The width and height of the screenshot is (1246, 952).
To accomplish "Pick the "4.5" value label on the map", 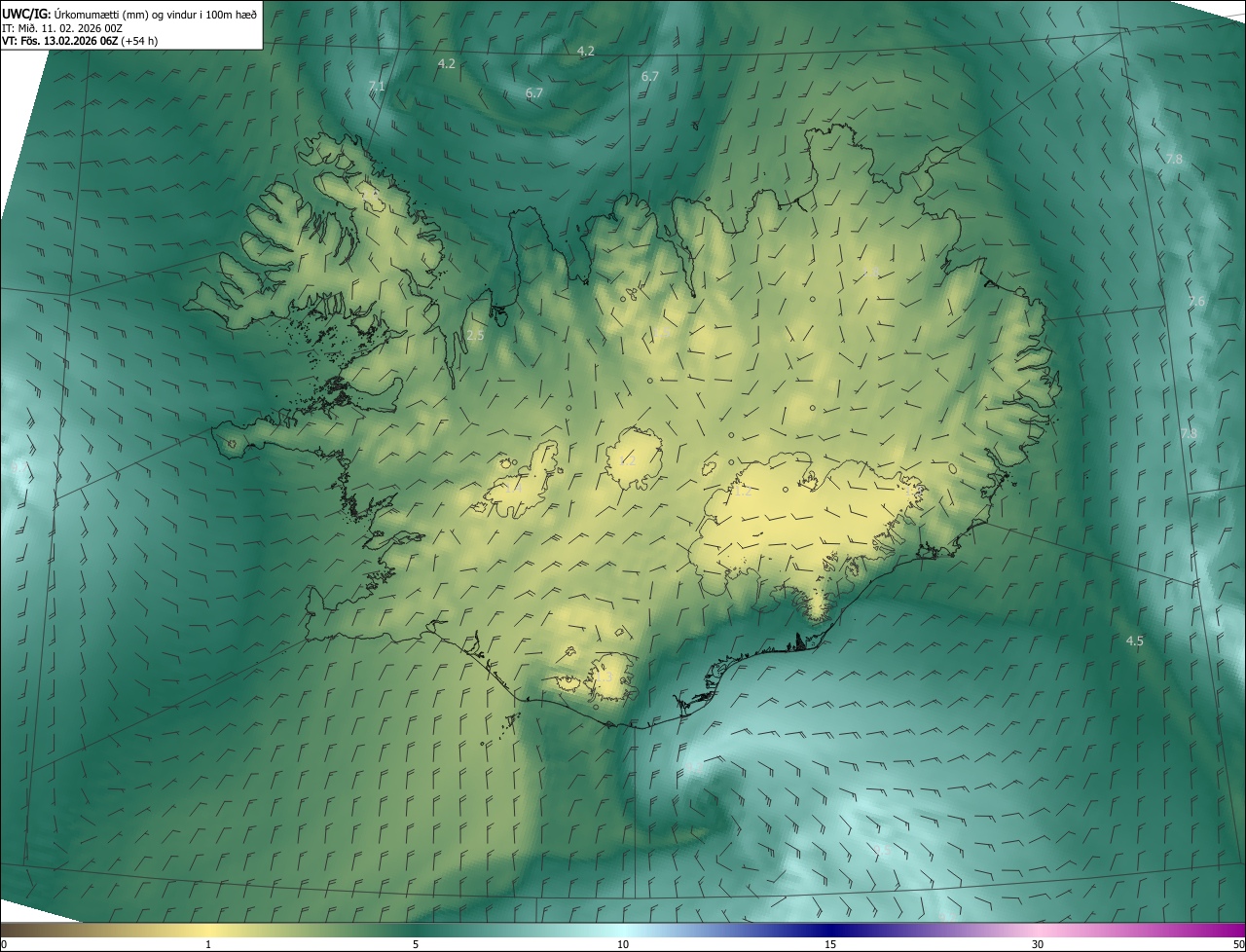I will pos(1134,641).
